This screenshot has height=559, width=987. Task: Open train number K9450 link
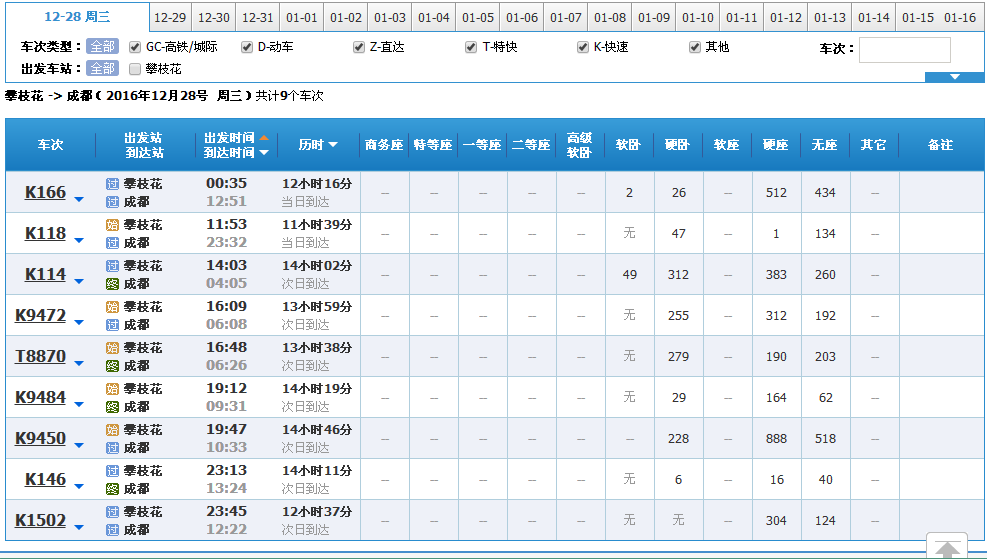(40, 438)
